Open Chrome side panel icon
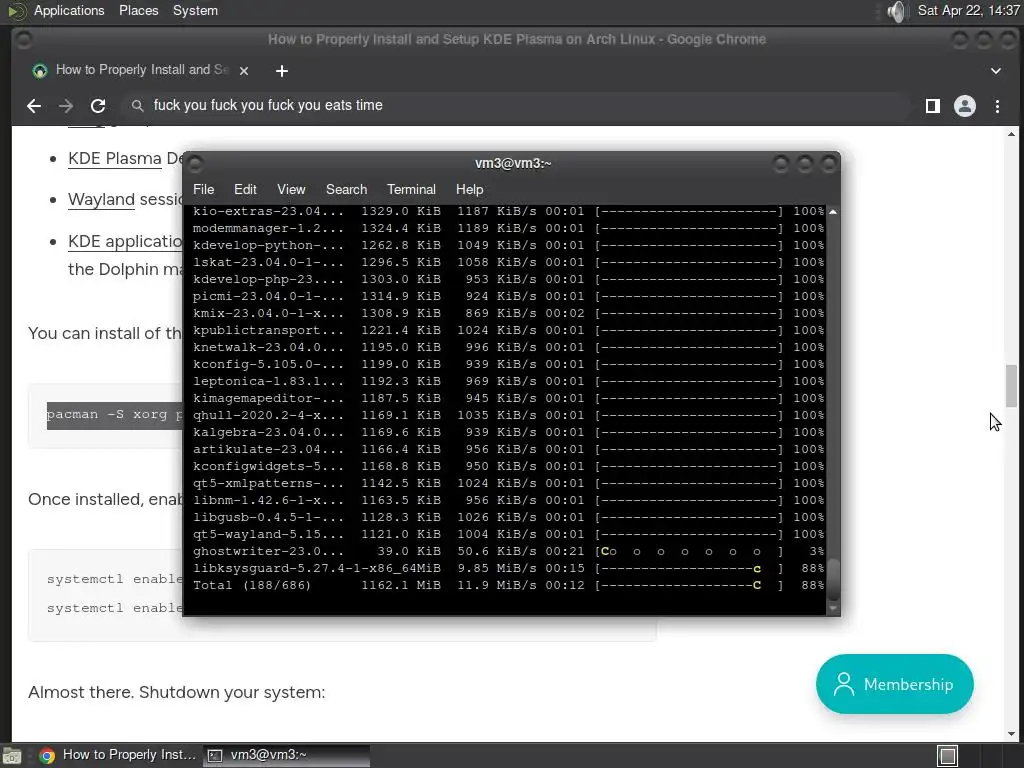This screenshot has height=768, width=1024. [x=933, y=106]
